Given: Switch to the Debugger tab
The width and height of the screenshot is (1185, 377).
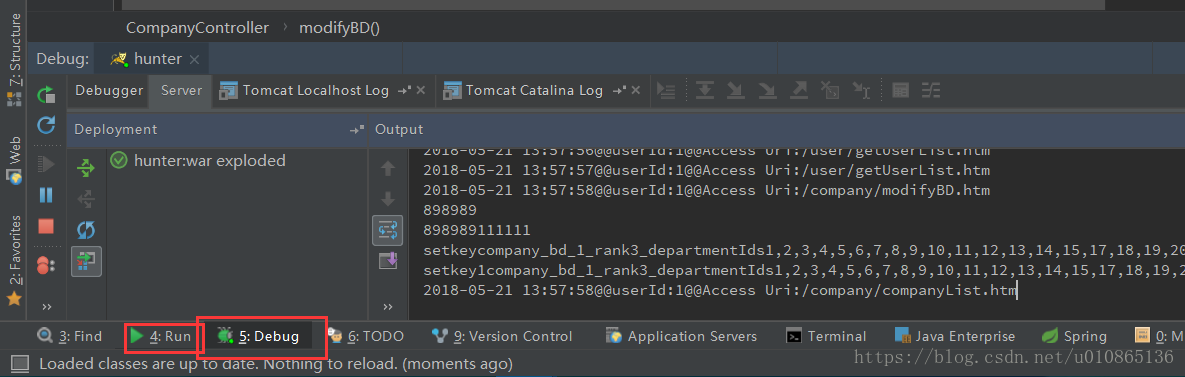Looking at the screenshot, I should 109,91.
